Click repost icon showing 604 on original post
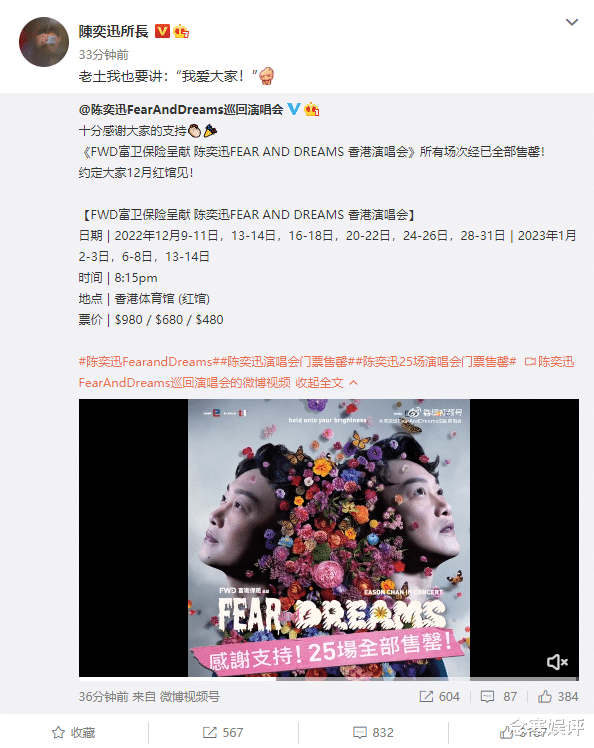 [x=439, y=696]
